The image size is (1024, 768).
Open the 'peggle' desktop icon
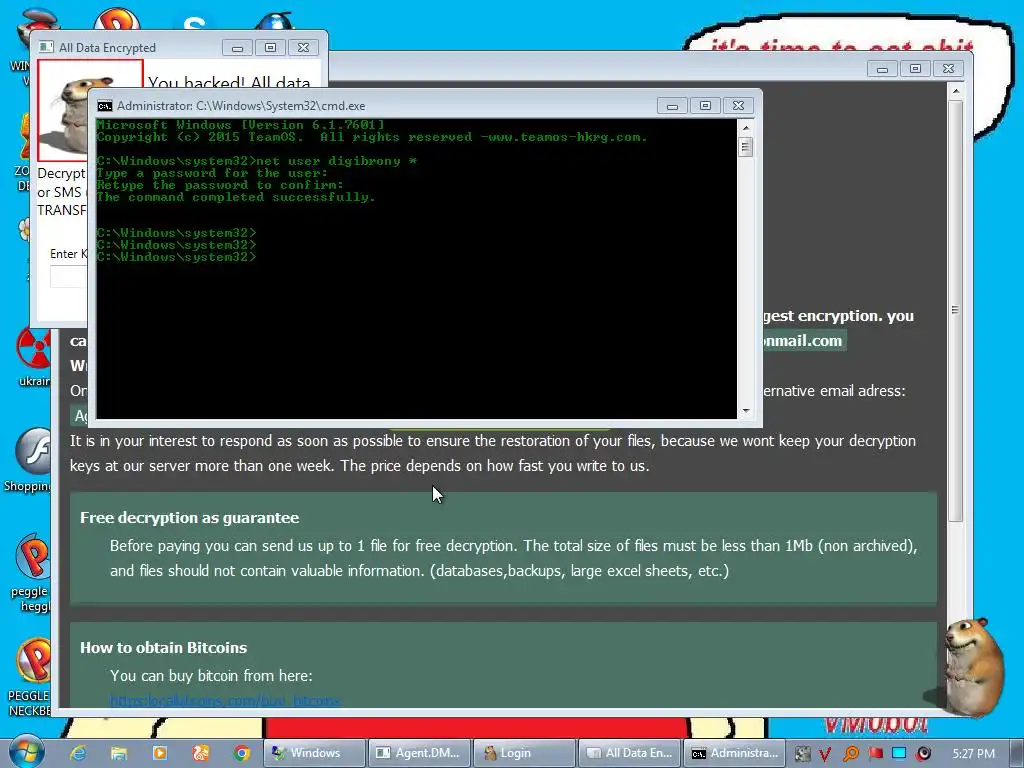click(31, 573)
